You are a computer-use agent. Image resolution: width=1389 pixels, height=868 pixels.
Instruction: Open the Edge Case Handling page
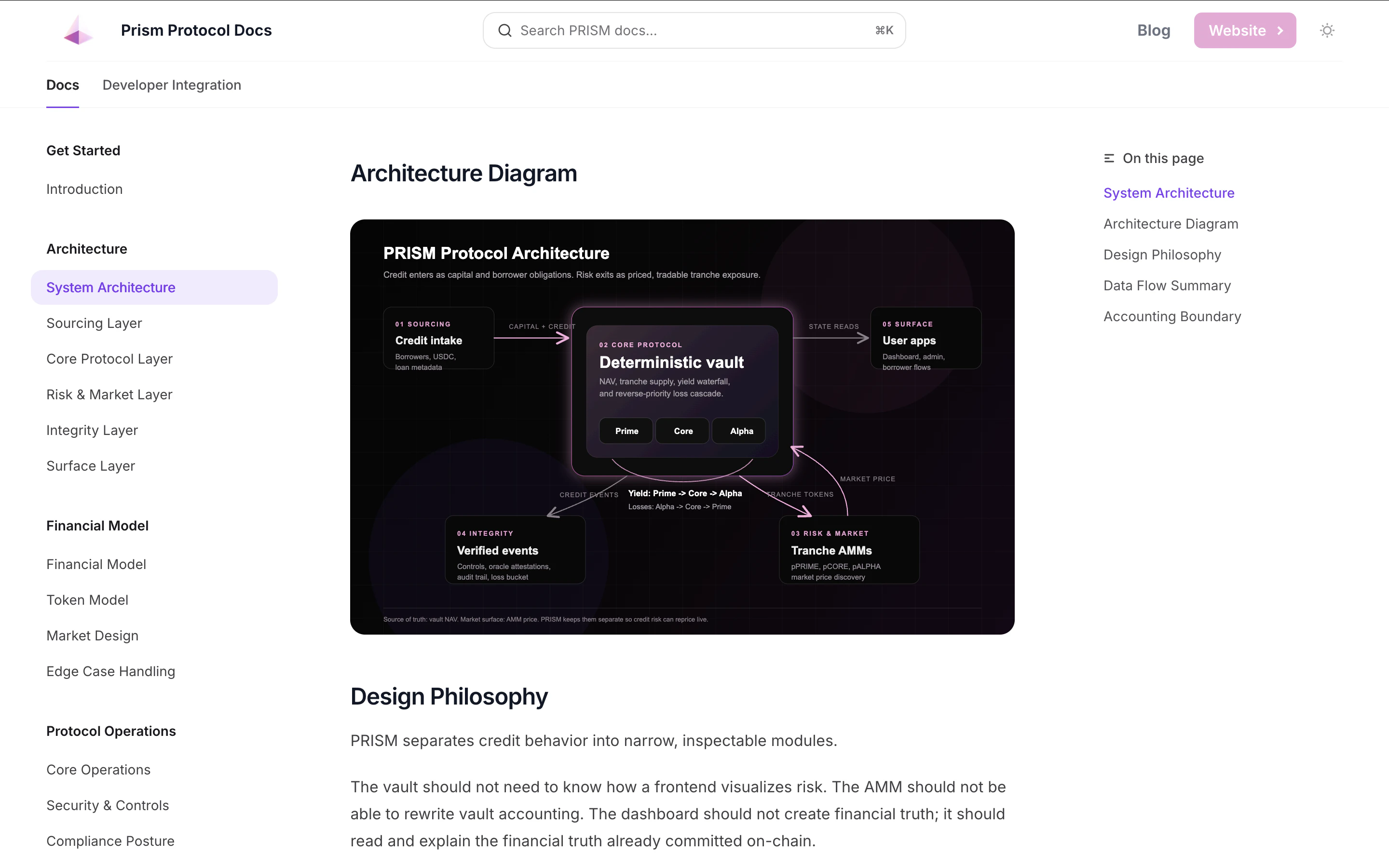coord(111,671)
